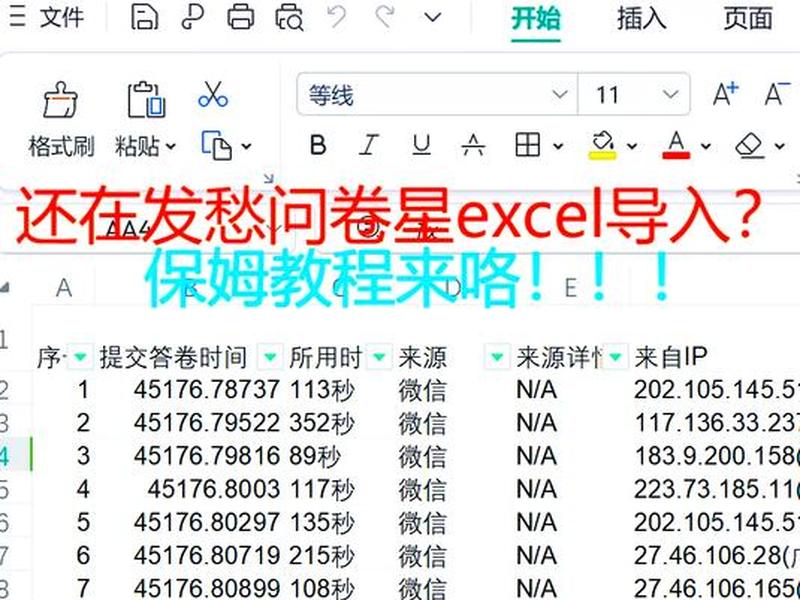Open the copy options dropdown arrow
This screenshot has width=800, height=600.
coord(246,147)
